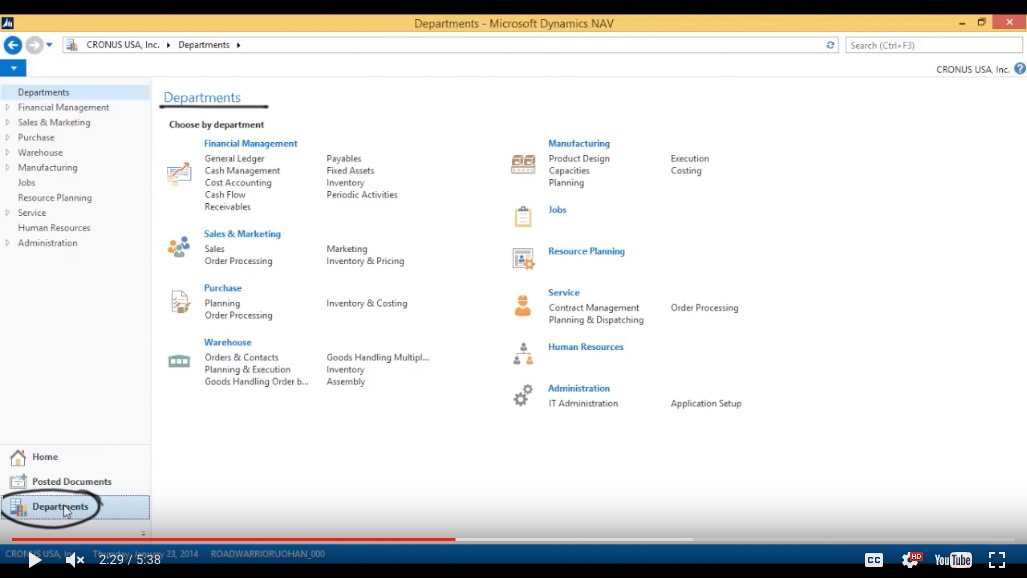
Task: Open Fixed Assets link
Action: coord(350,170)
